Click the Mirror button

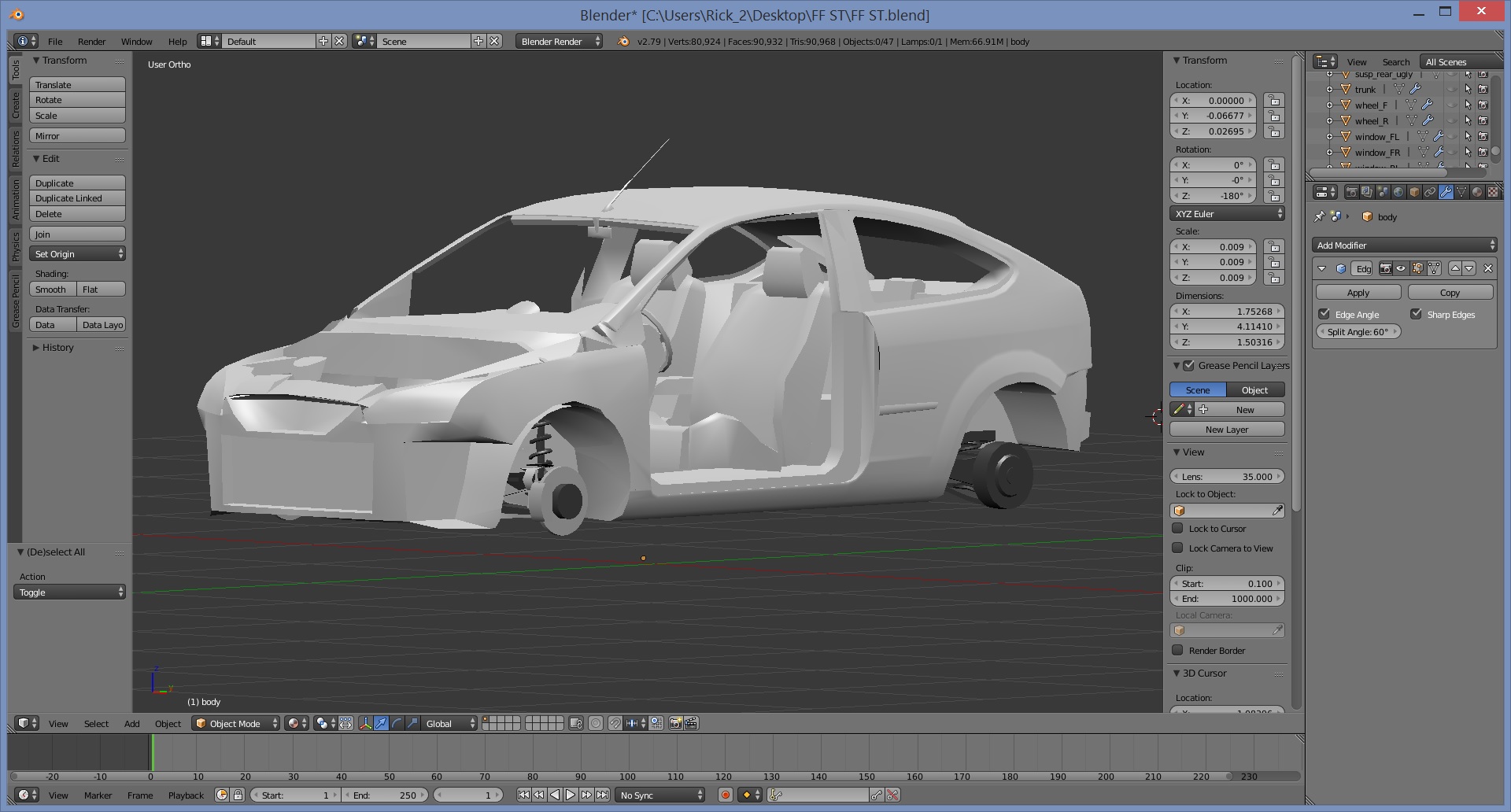tap(77, 135)
